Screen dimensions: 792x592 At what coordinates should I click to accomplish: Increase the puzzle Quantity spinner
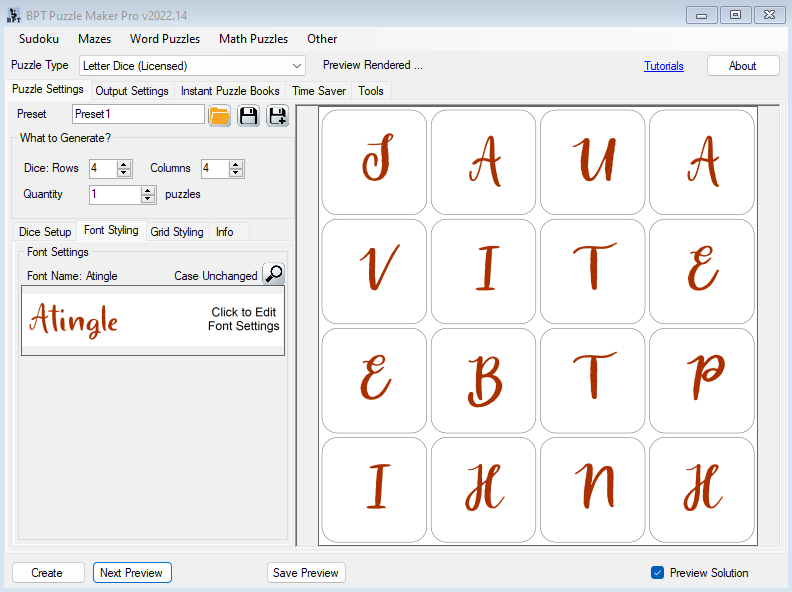coord(149,190)
